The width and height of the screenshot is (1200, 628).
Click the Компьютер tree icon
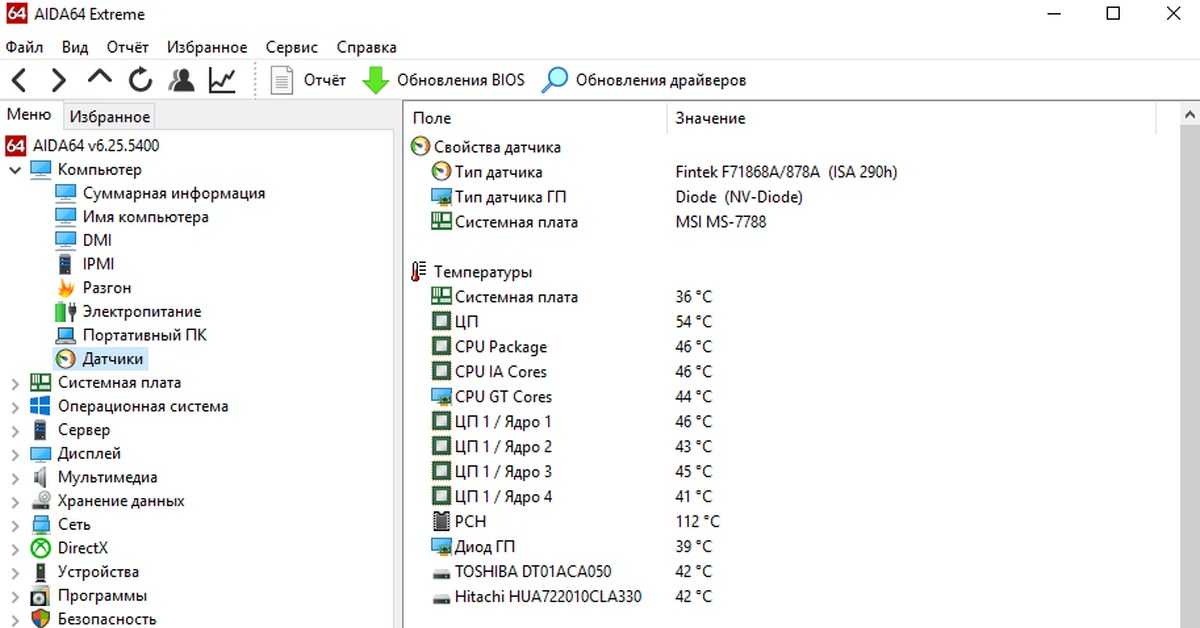coord(41,170)
